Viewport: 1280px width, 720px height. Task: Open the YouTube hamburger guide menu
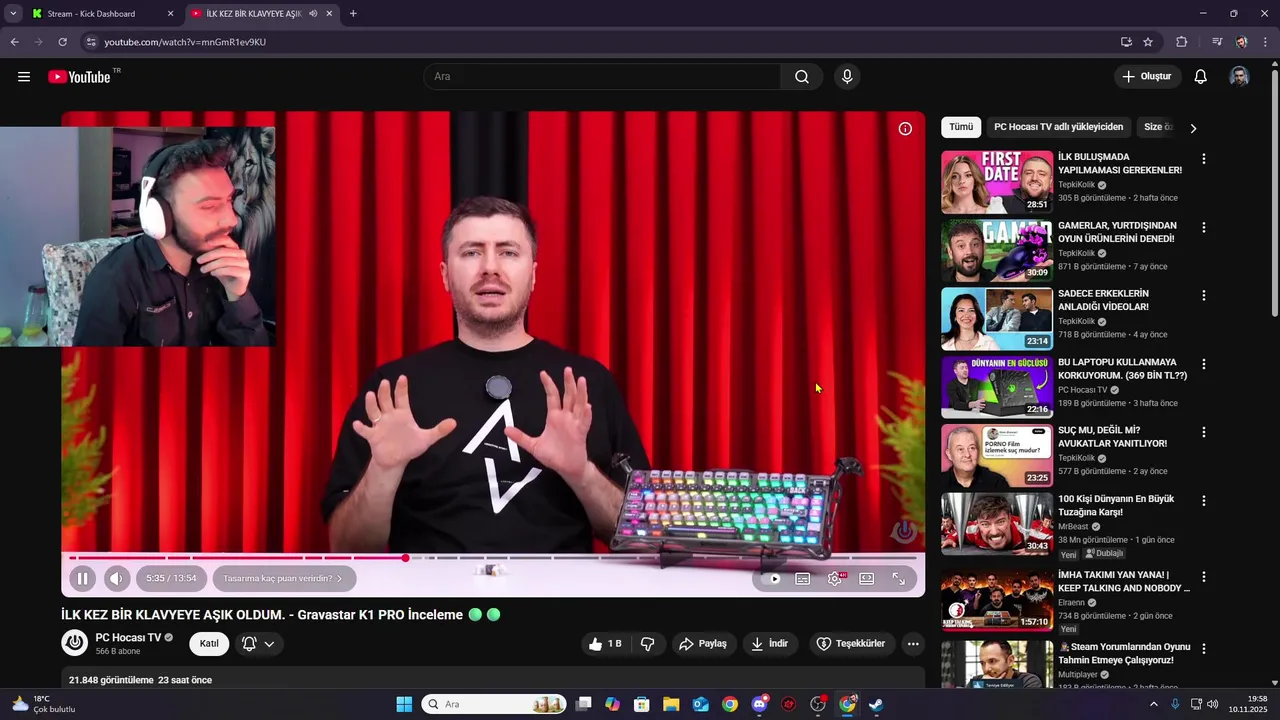(x=24, y=77)
